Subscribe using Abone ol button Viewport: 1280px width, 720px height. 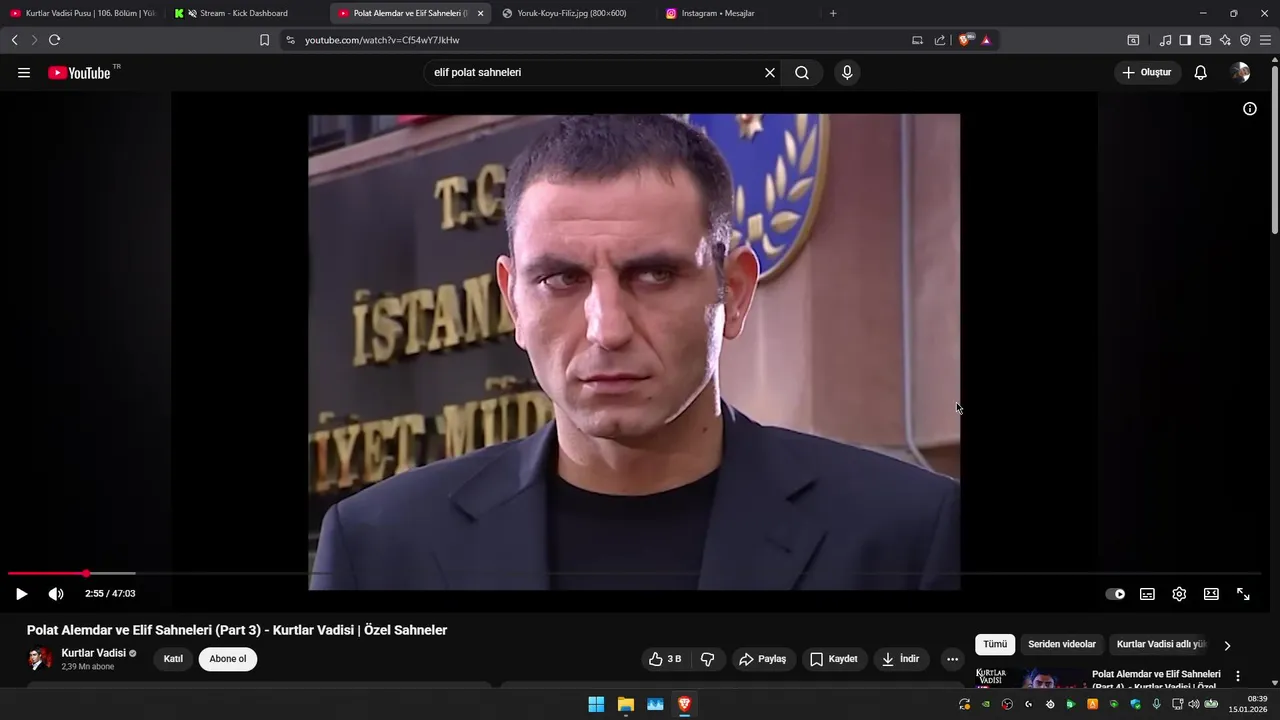coord(228,659)
